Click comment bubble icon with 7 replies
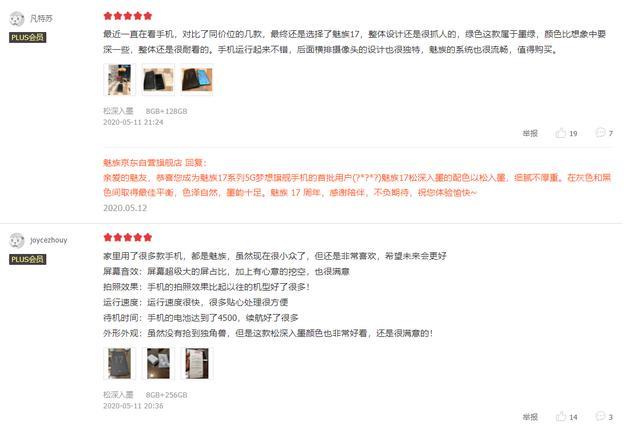Viewport: 640px width, 429px height. [x=600, y=132]
